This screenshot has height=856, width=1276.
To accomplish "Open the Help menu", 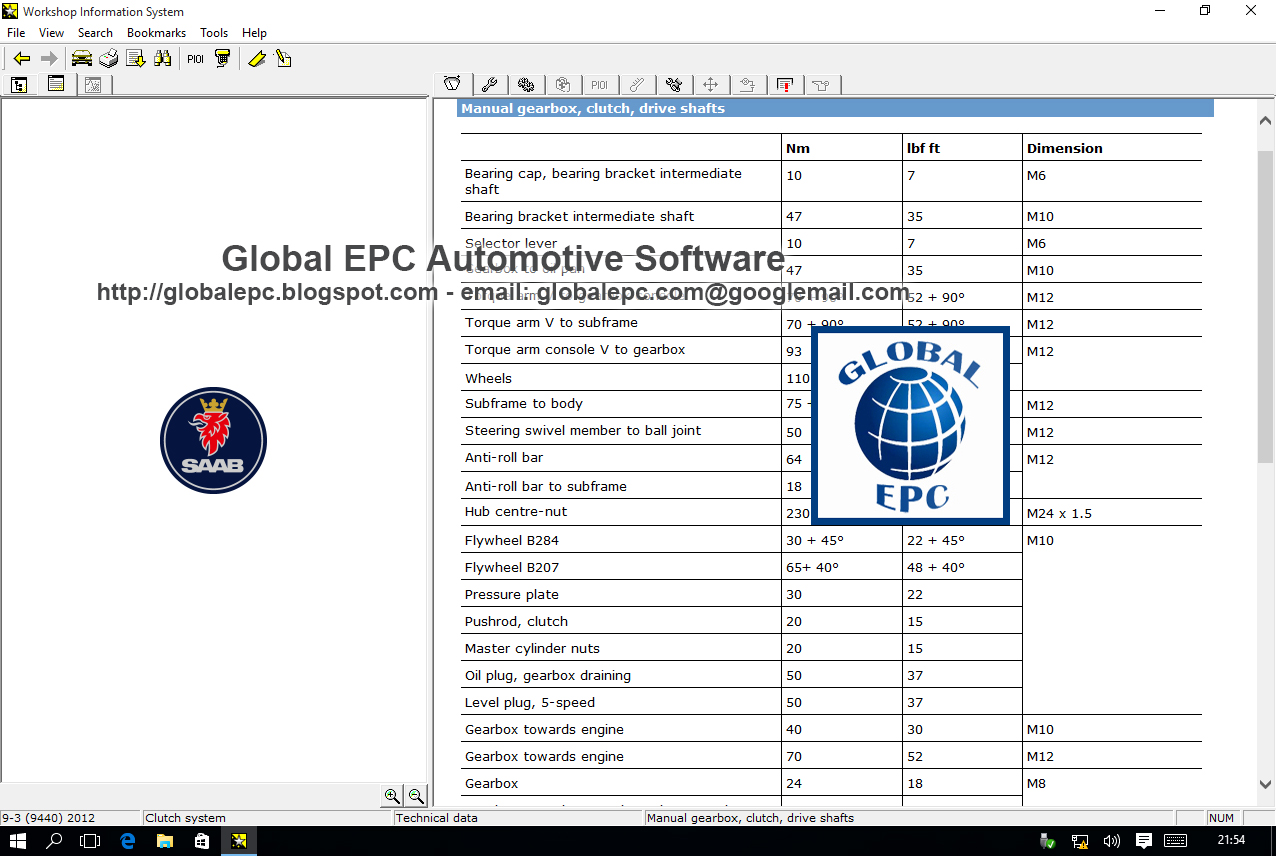I will coord(254,33).
